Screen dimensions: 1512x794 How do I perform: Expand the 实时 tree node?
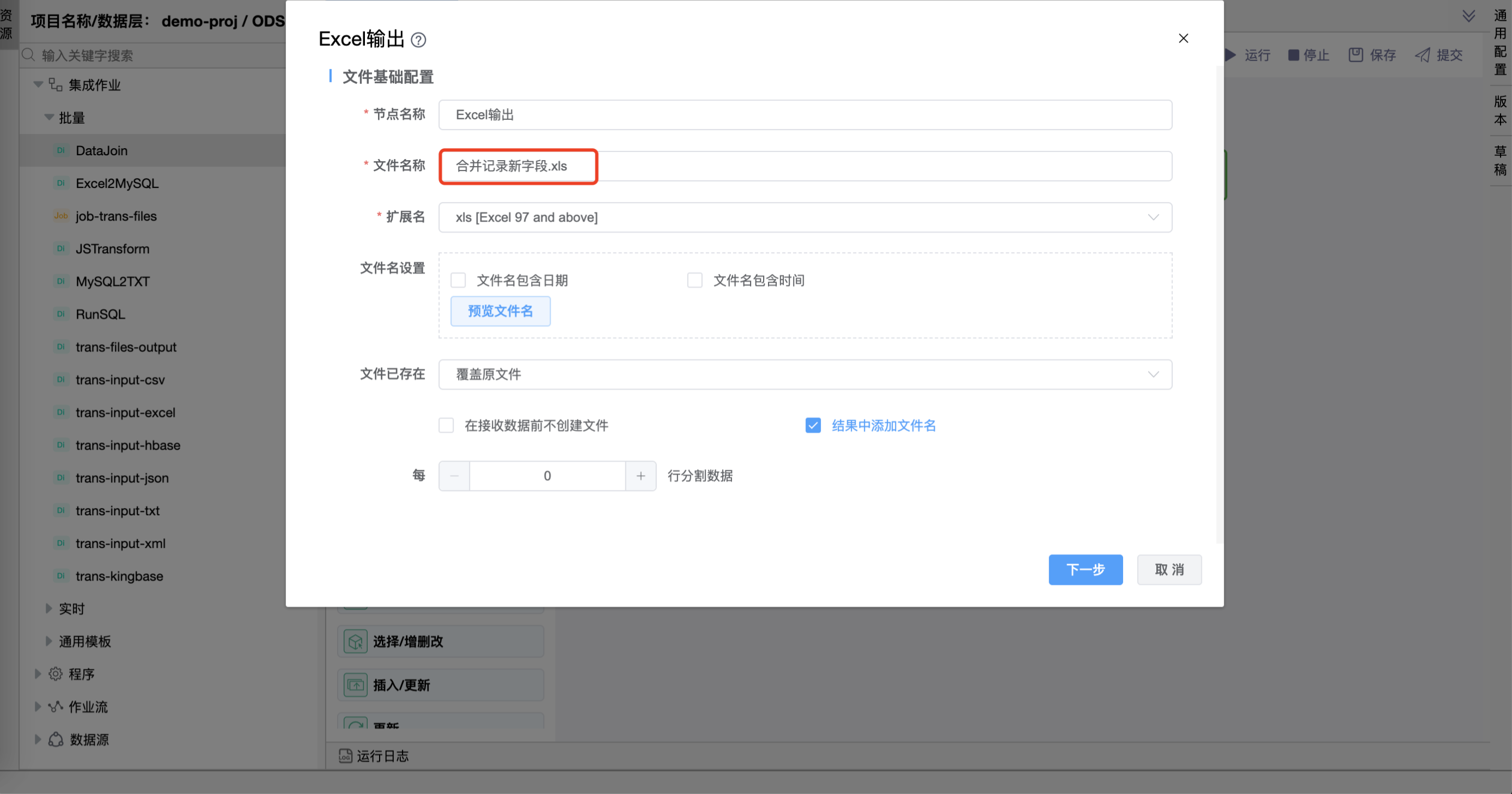48,608
